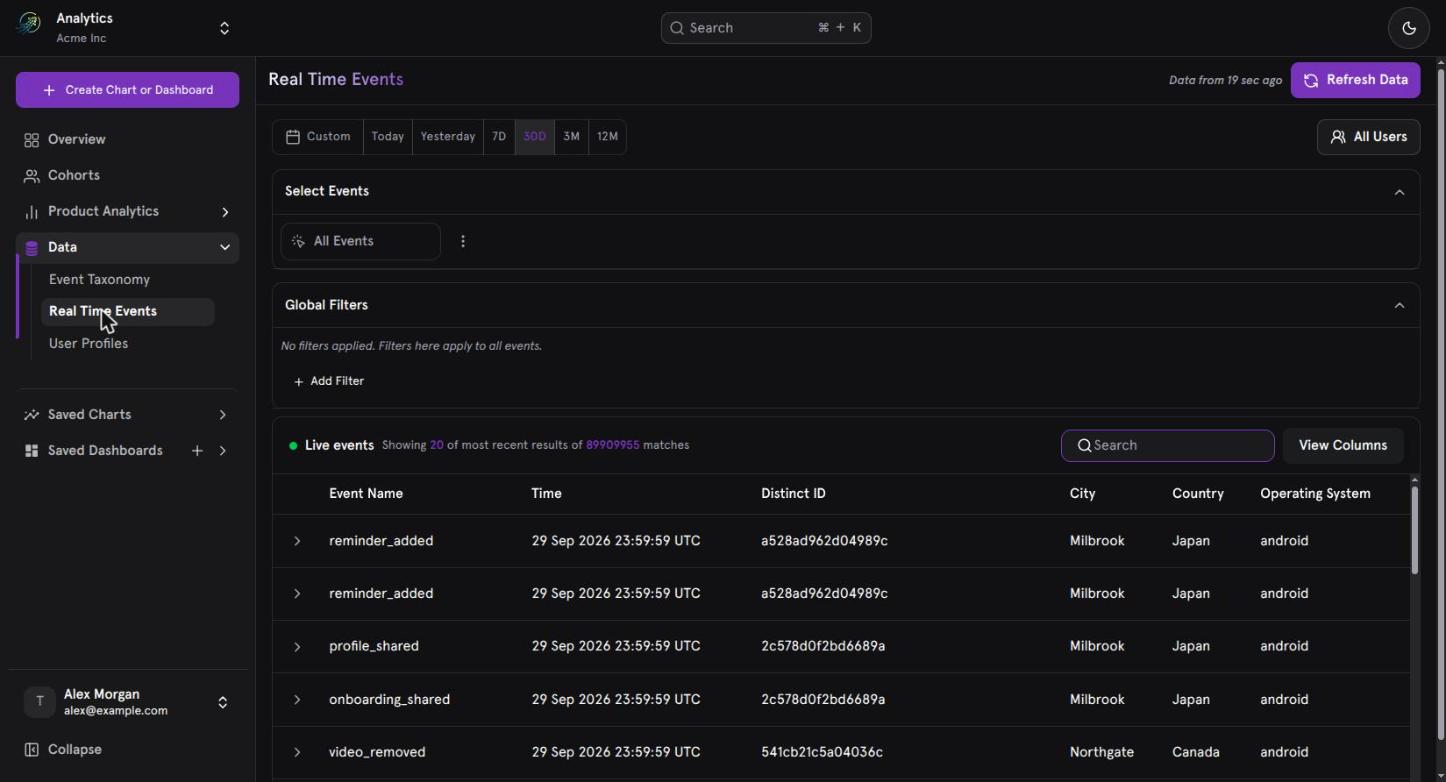
Task: Click the Saved Dashboards grid icon
Action: [x=32, y=451]
